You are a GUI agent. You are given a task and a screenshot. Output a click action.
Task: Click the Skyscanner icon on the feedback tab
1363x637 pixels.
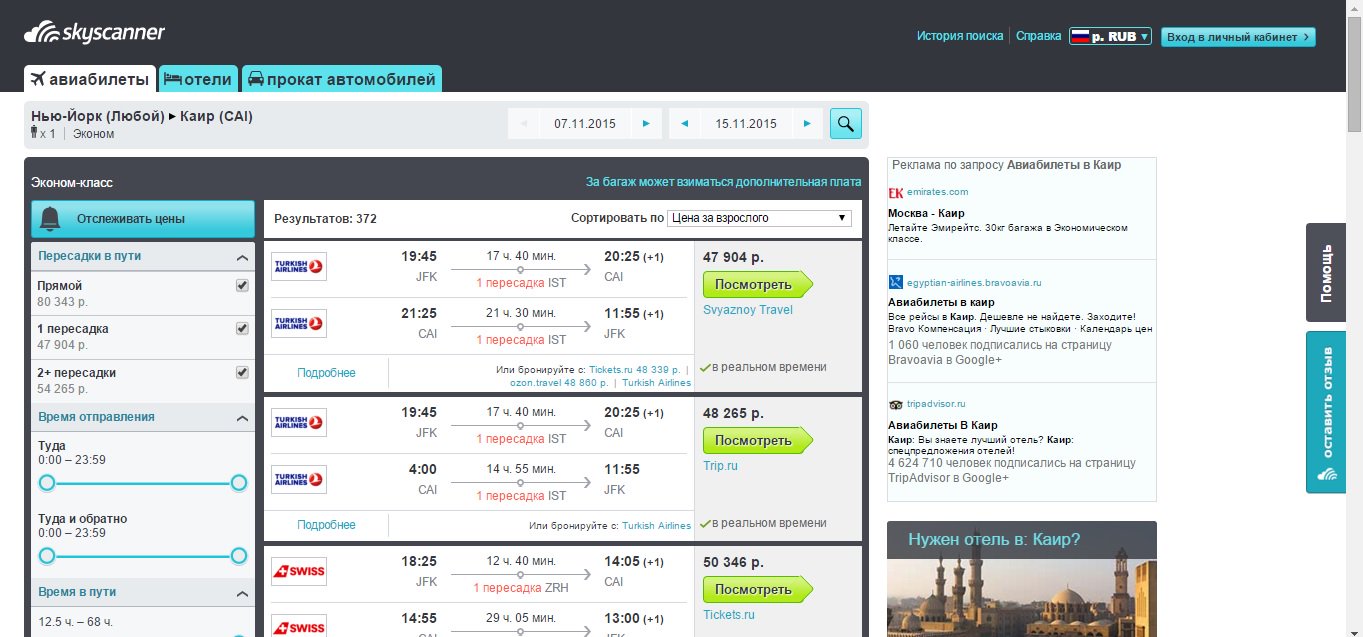click(1327, 475)
